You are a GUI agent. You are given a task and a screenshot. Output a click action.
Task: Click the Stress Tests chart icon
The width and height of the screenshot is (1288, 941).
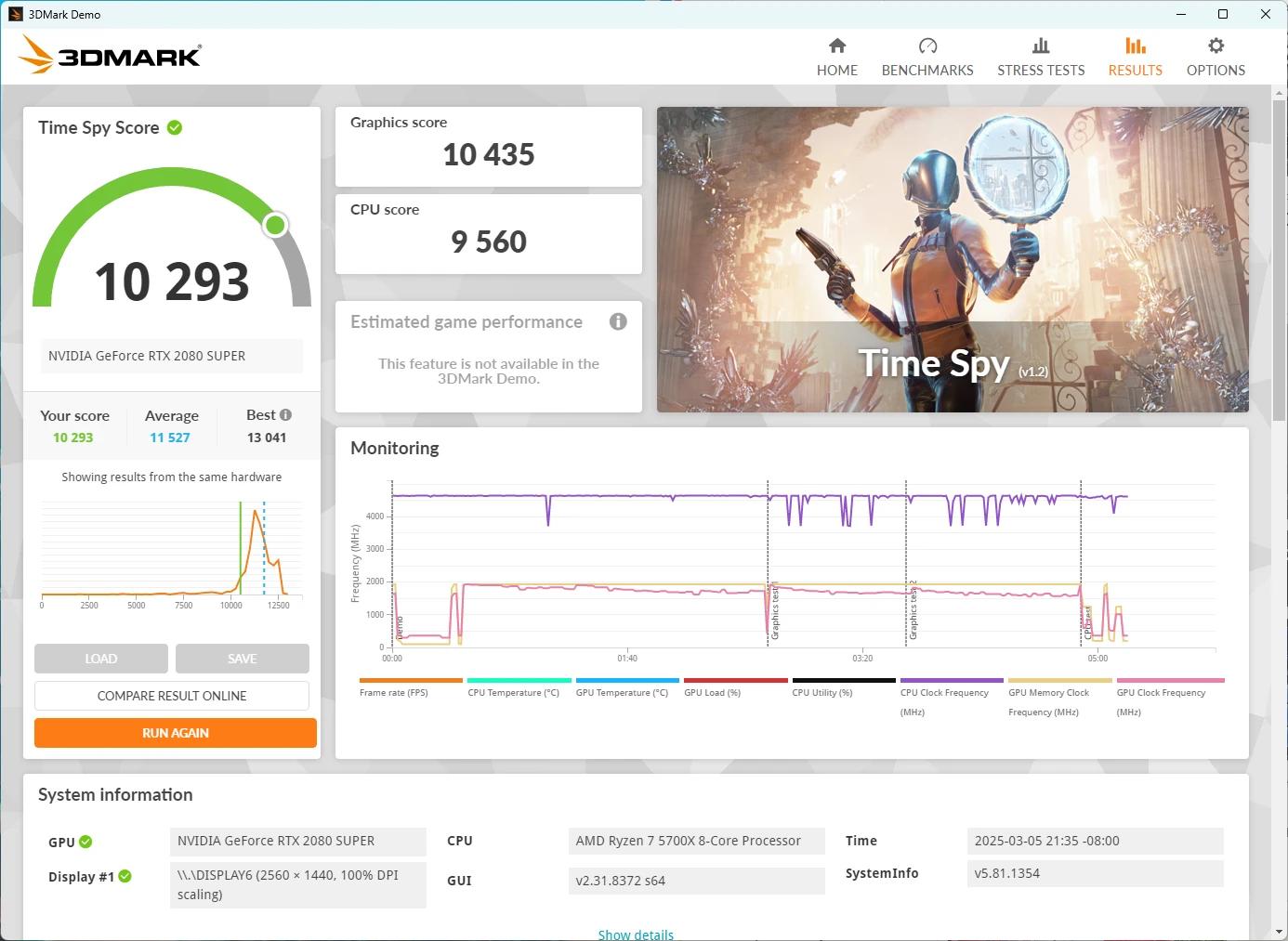[1040, 45]
